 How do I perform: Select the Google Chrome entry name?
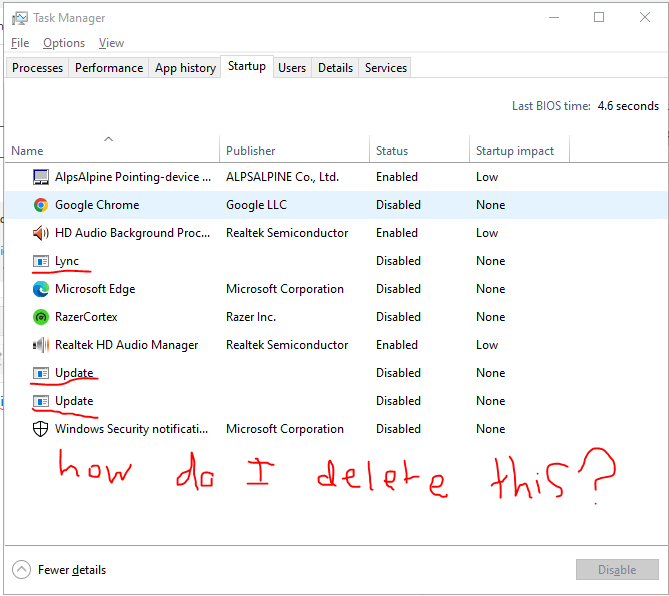point(97,205)
